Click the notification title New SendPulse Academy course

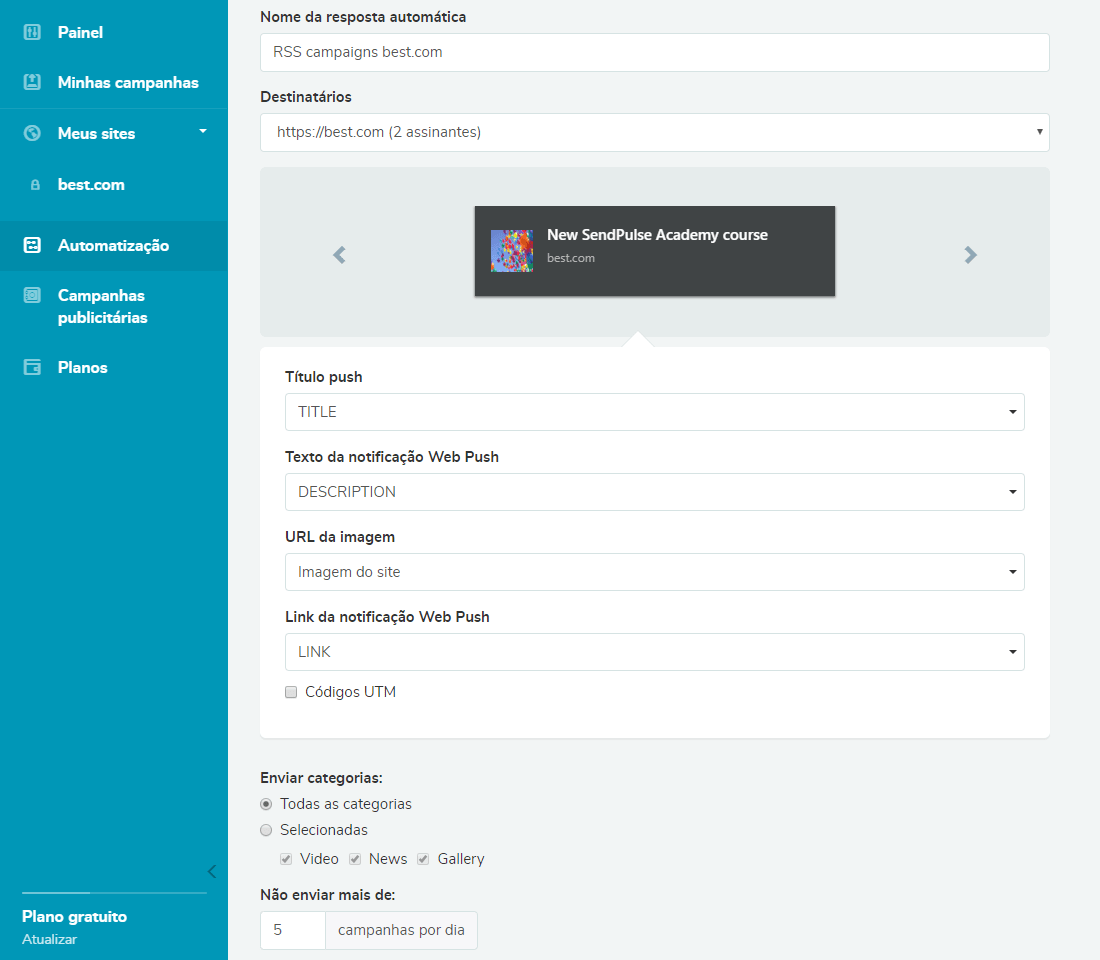pos(657,235)
